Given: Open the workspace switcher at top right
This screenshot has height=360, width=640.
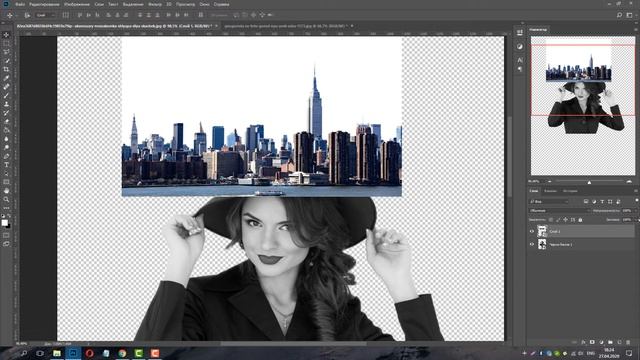Looking at the screenshot, I should click(629, 15).
